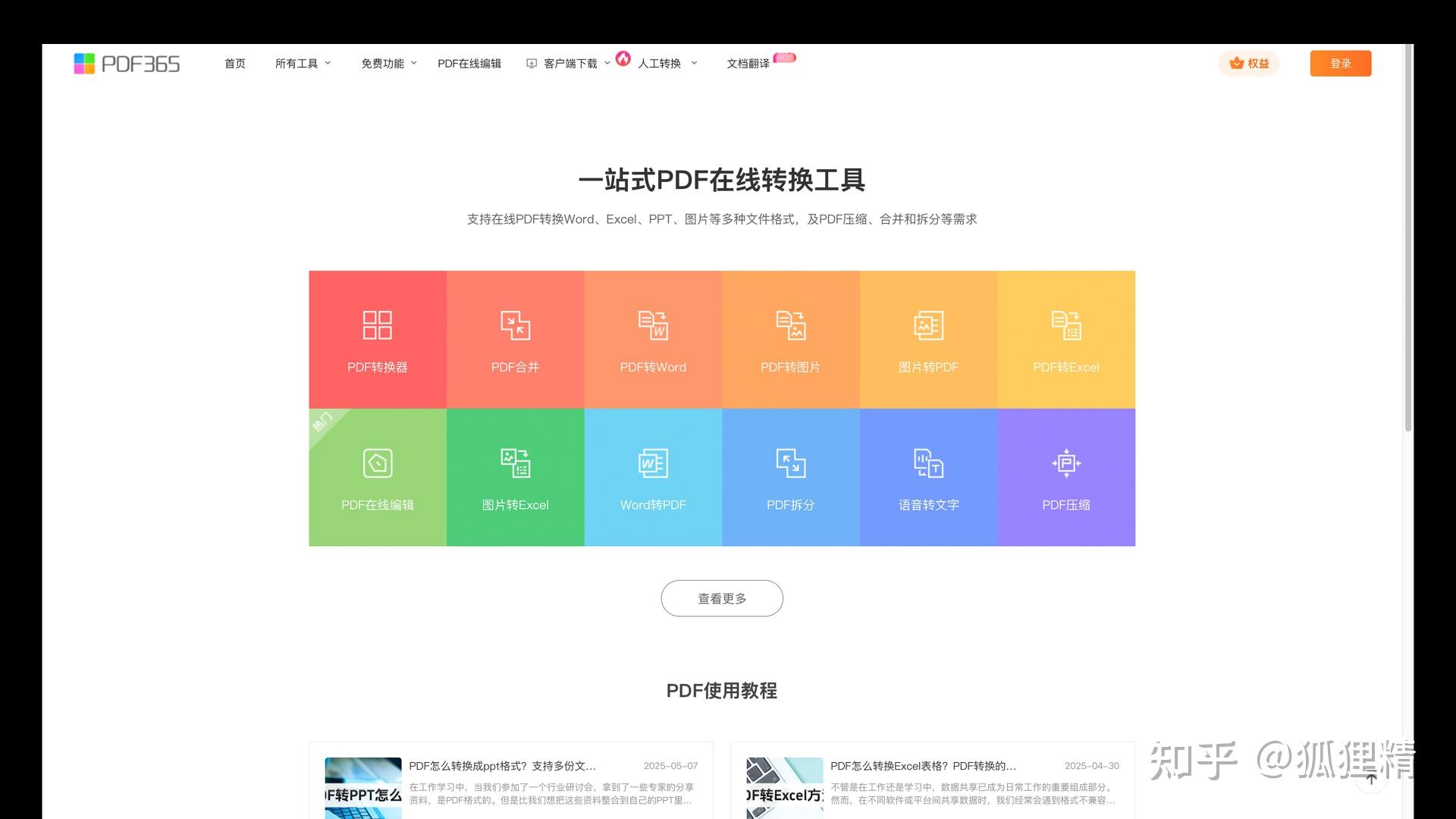The image size is (1456, 819).
Task: Open the 文档翻译 menu item
Action: click(x=747, y=64)
